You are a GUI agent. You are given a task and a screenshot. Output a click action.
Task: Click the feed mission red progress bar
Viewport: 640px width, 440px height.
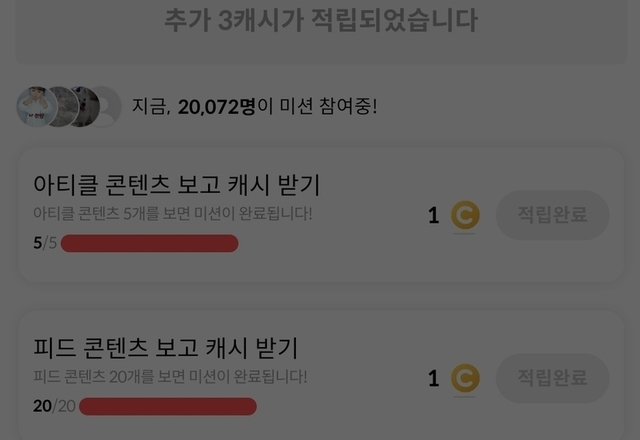click(x=168, y=406)
